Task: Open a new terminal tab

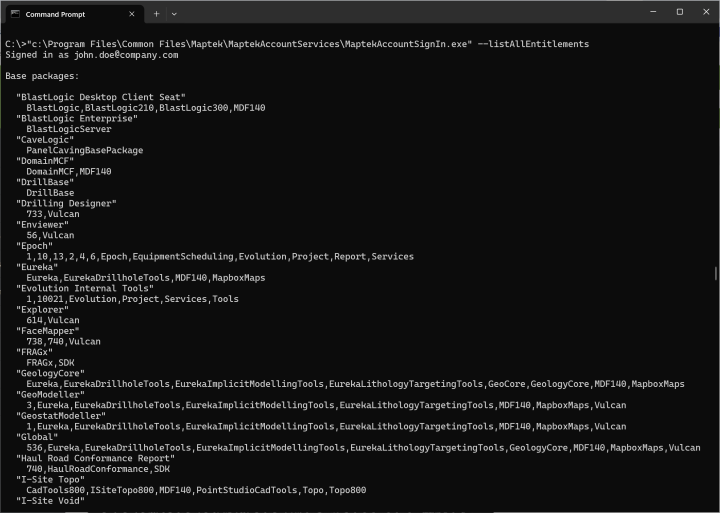Action: pyautogui.click(x=156, y=14)
